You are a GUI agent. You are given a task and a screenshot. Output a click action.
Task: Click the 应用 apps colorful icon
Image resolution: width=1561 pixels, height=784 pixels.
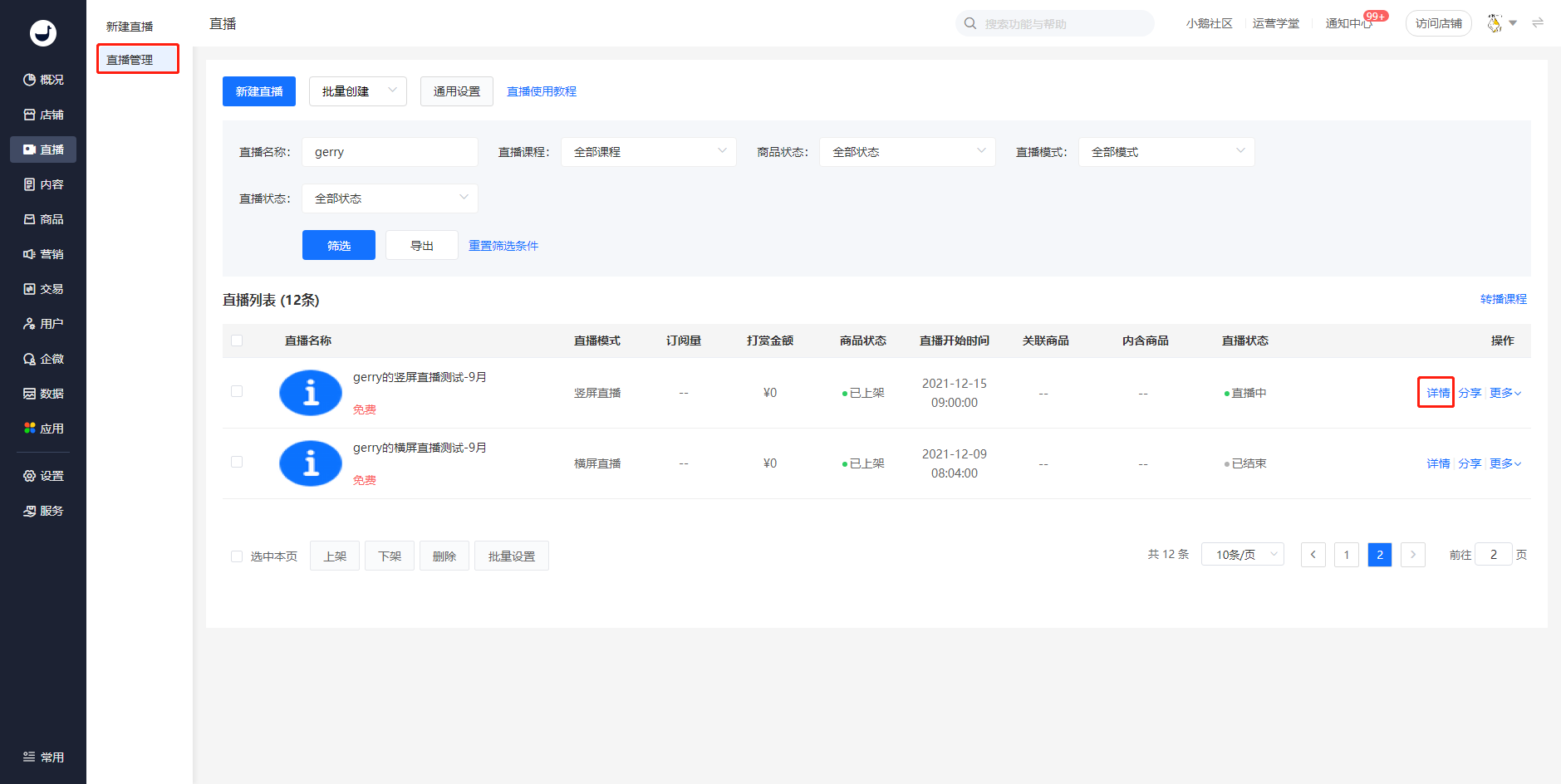30,429
